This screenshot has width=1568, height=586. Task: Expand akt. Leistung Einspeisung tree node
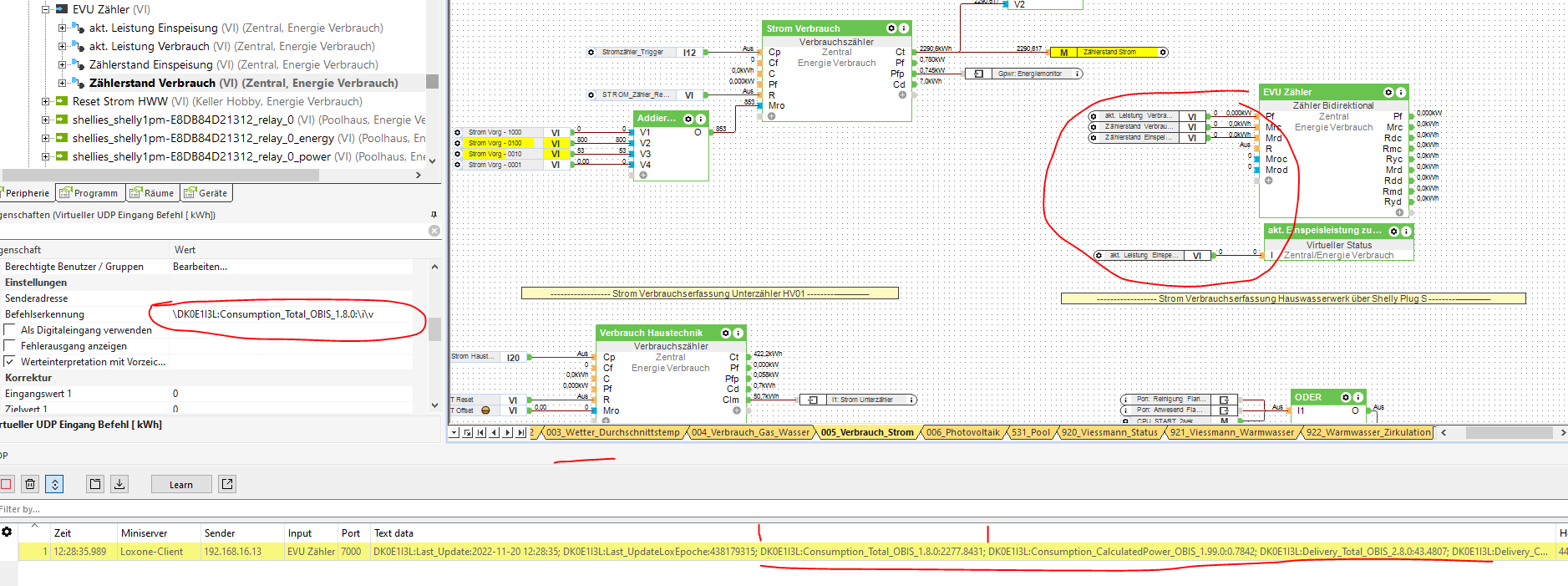coord(63,28)
